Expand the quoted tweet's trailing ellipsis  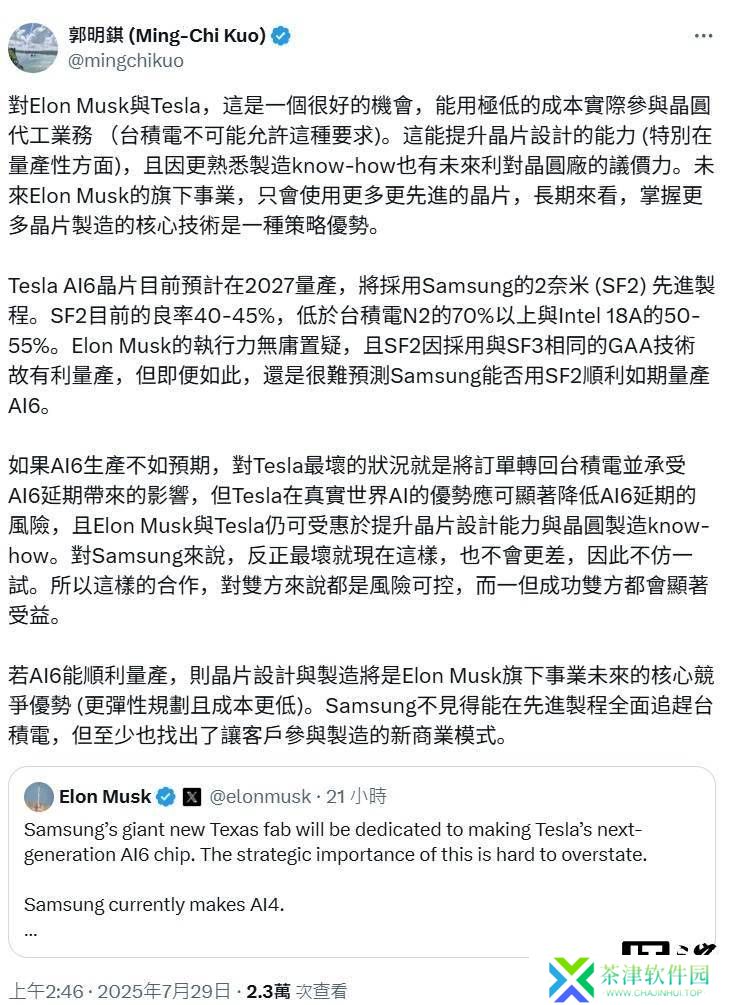[x=31, y=934]
